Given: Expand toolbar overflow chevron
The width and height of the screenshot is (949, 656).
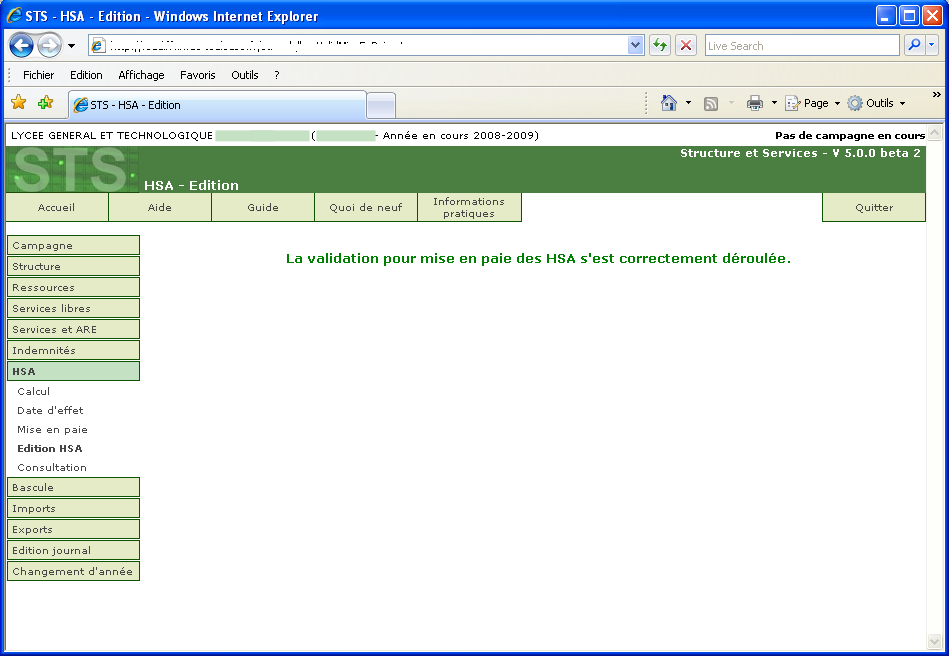Looking at the screenshot, I should pyautogui.click(x=936, y=95).
